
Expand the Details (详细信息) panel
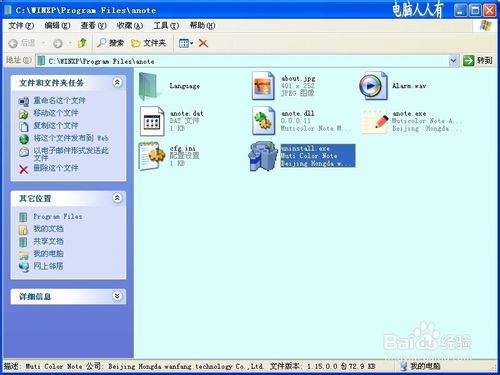click(x=117, y=296)
